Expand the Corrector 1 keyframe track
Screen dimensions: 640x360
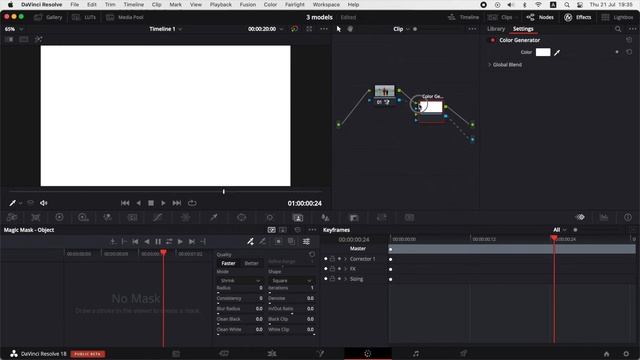(x=345, y=259)
